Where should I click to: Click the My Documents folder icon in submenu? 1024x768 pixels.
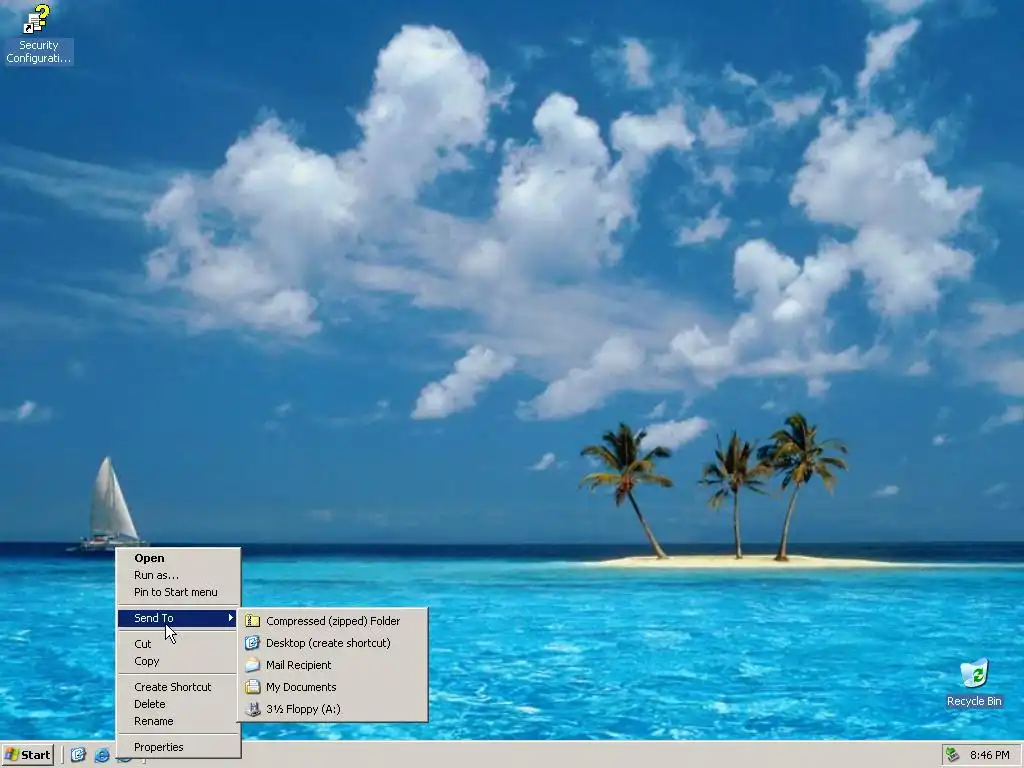tap(253, 687)
